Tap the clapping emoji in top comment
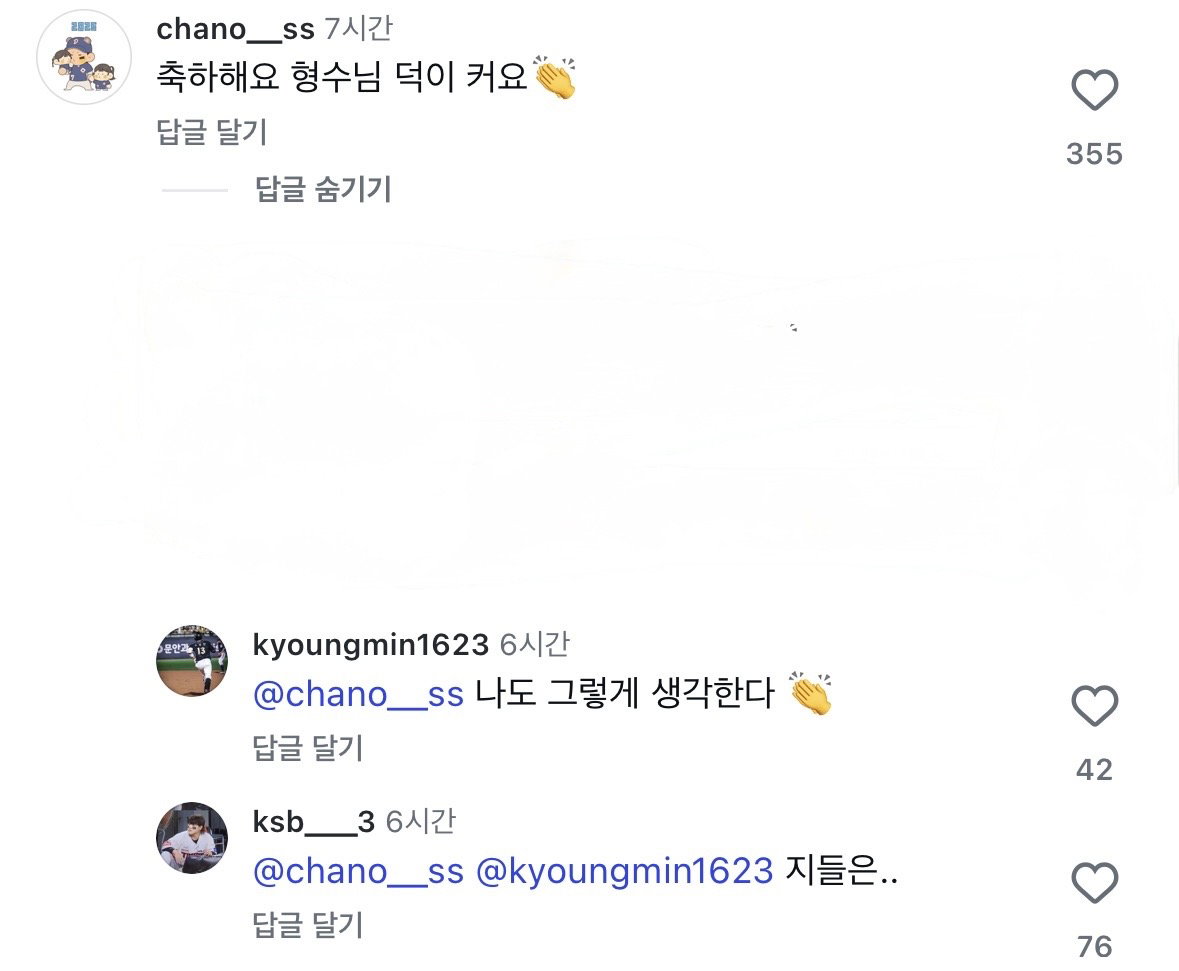Viewport: 1179px width, 971px height. 555,77
